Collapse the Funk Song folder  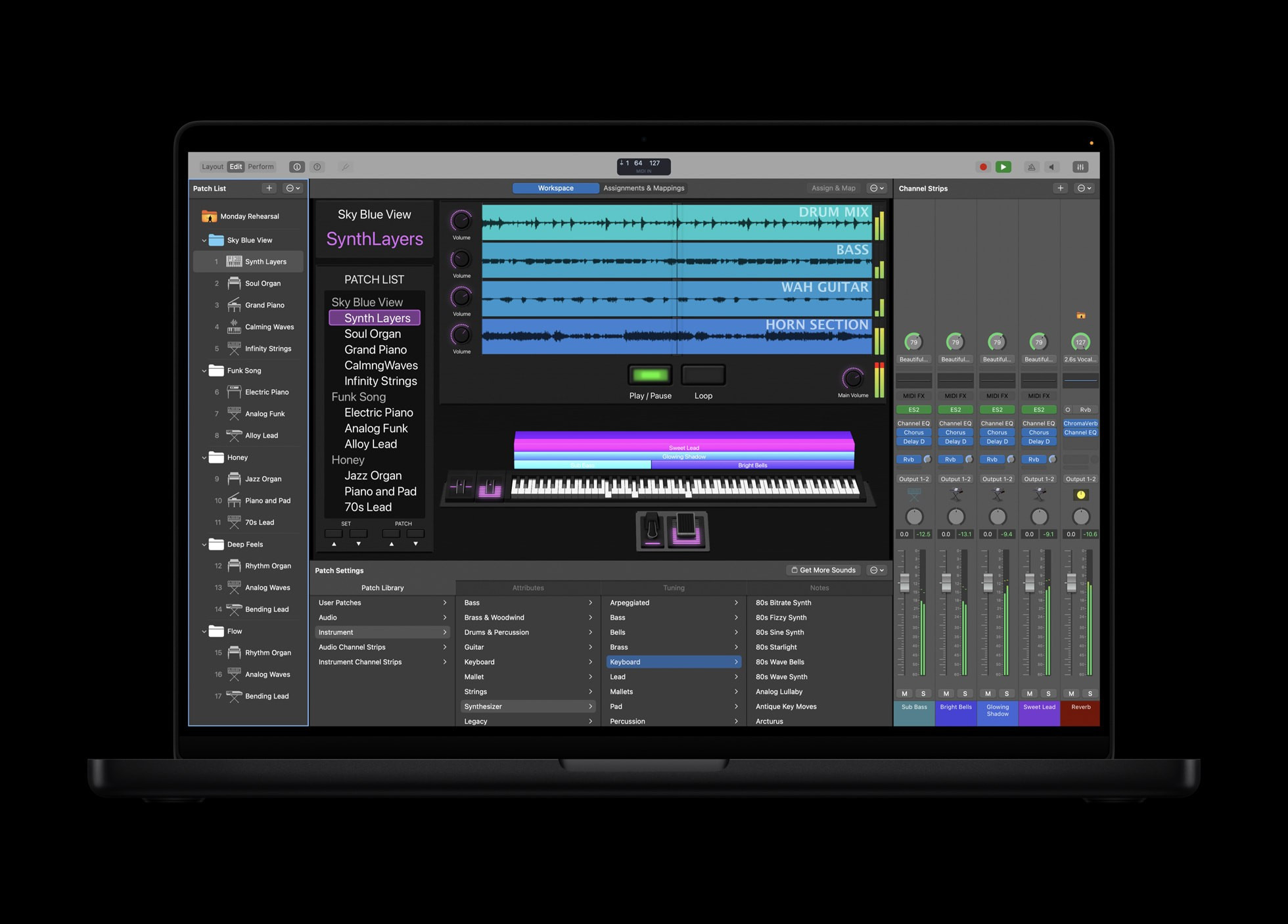204,370
